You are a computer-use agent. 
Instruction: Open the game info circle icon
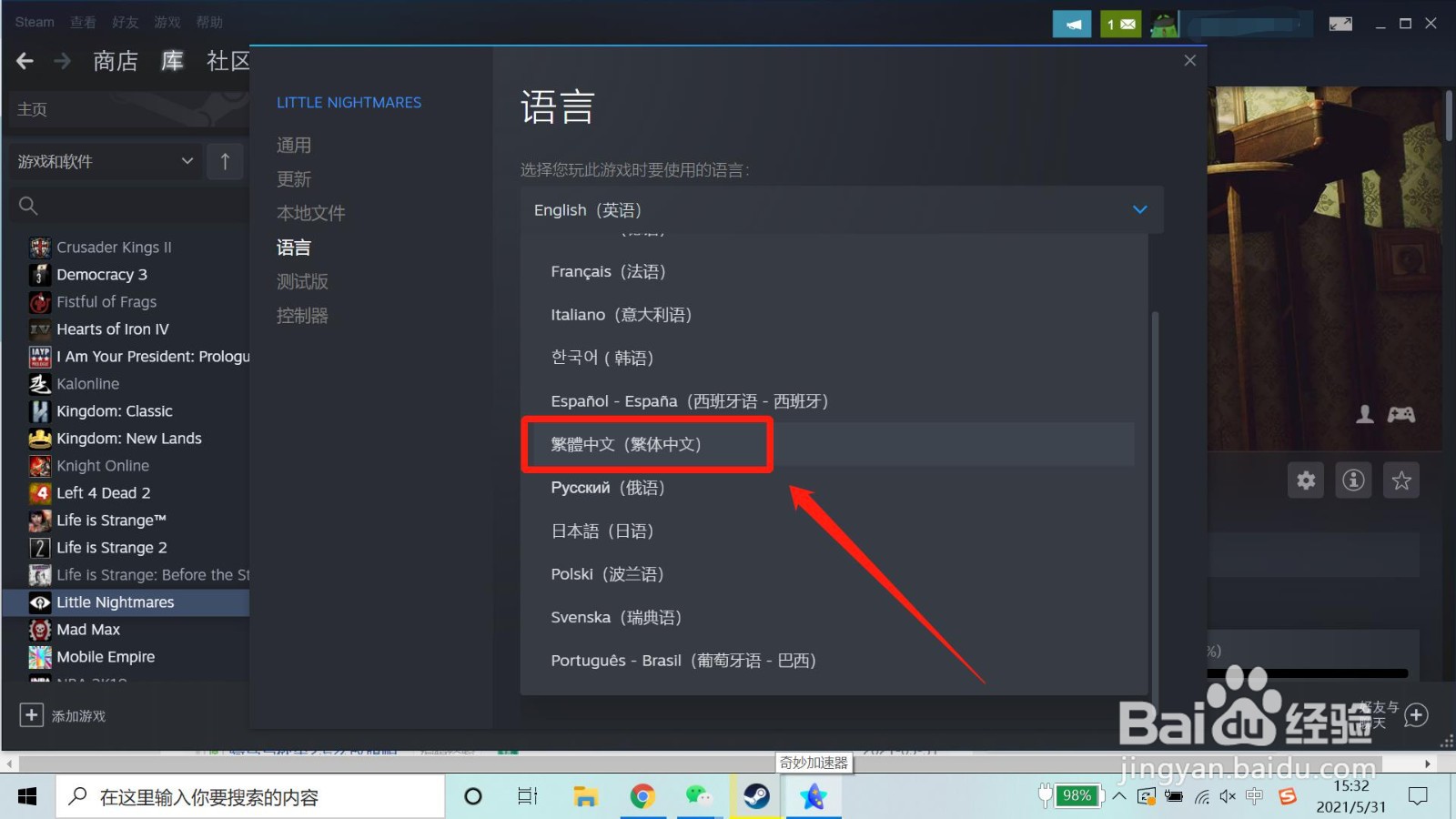(1353, 480)
